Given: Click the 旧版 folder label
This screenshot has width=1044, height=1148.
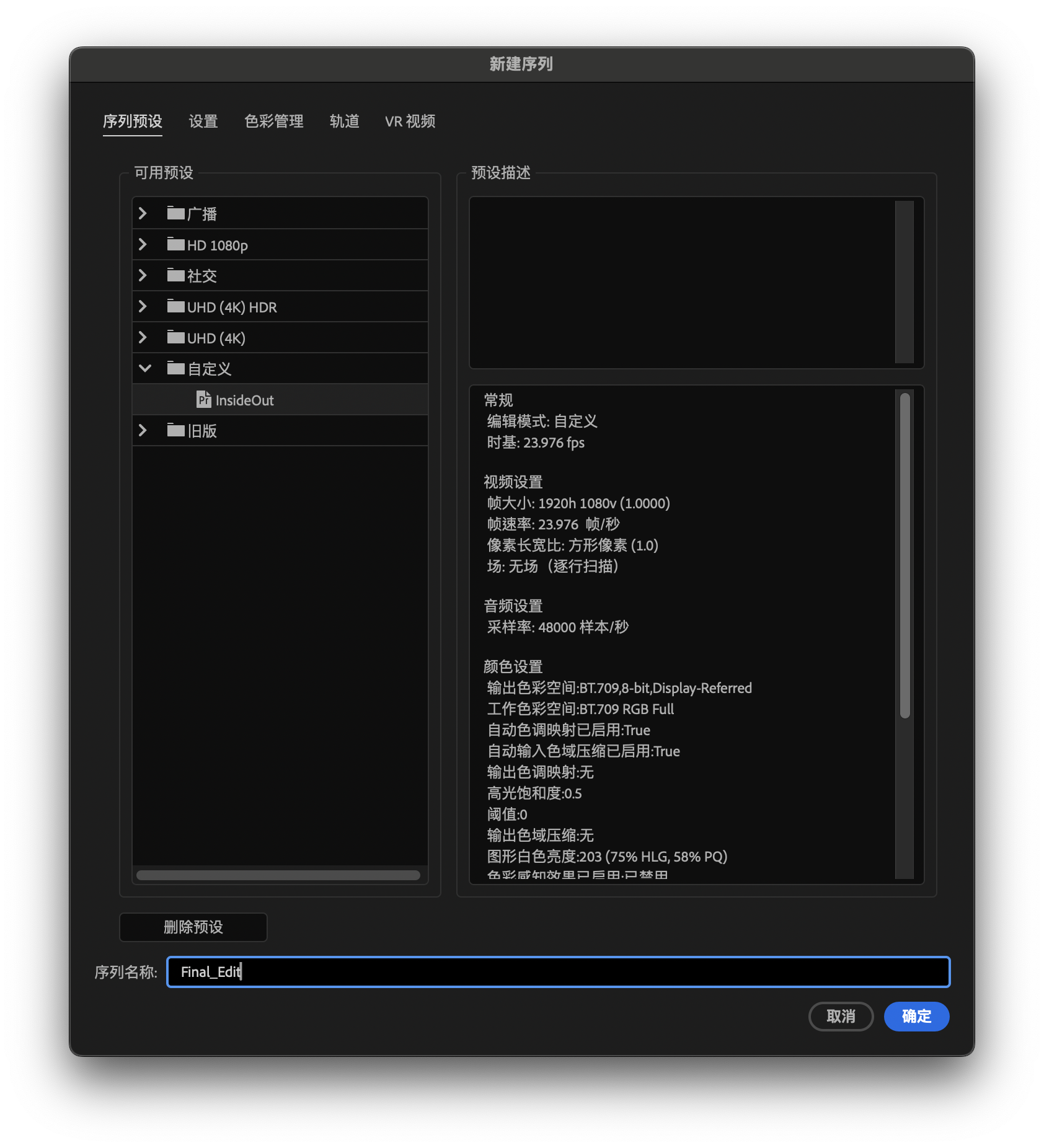Looking at the screenshot, I should click(202, 431).
